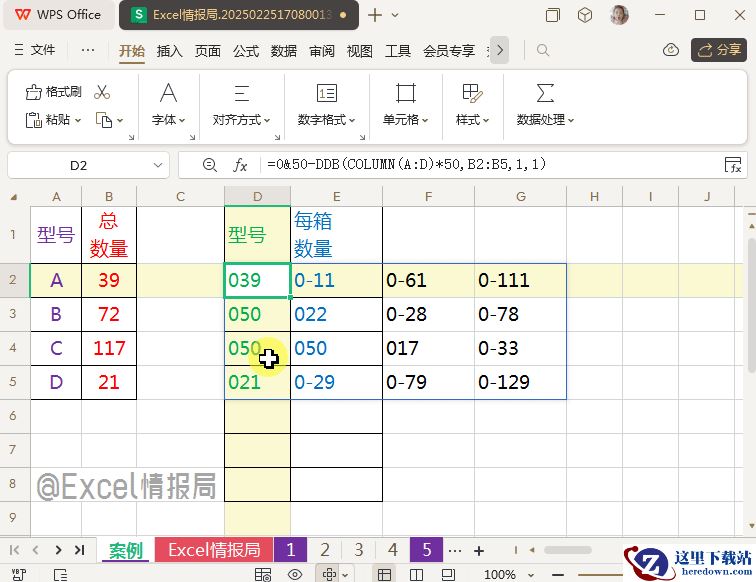Click the Paste clipboard icon

coord(33,120)
